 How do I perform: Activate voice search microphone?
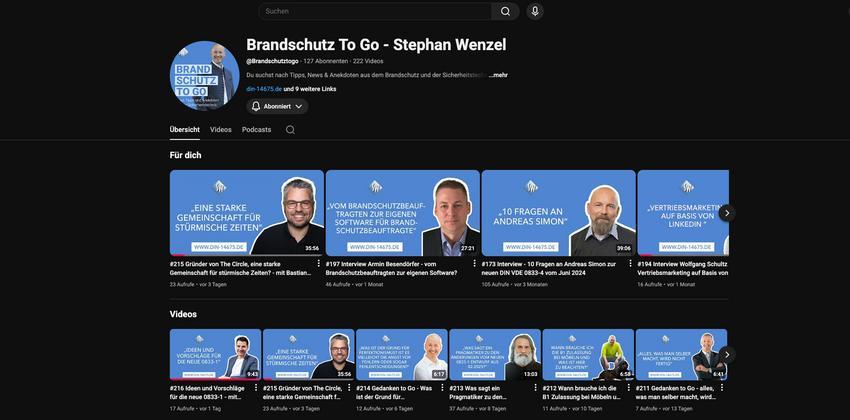pos(535,11)
